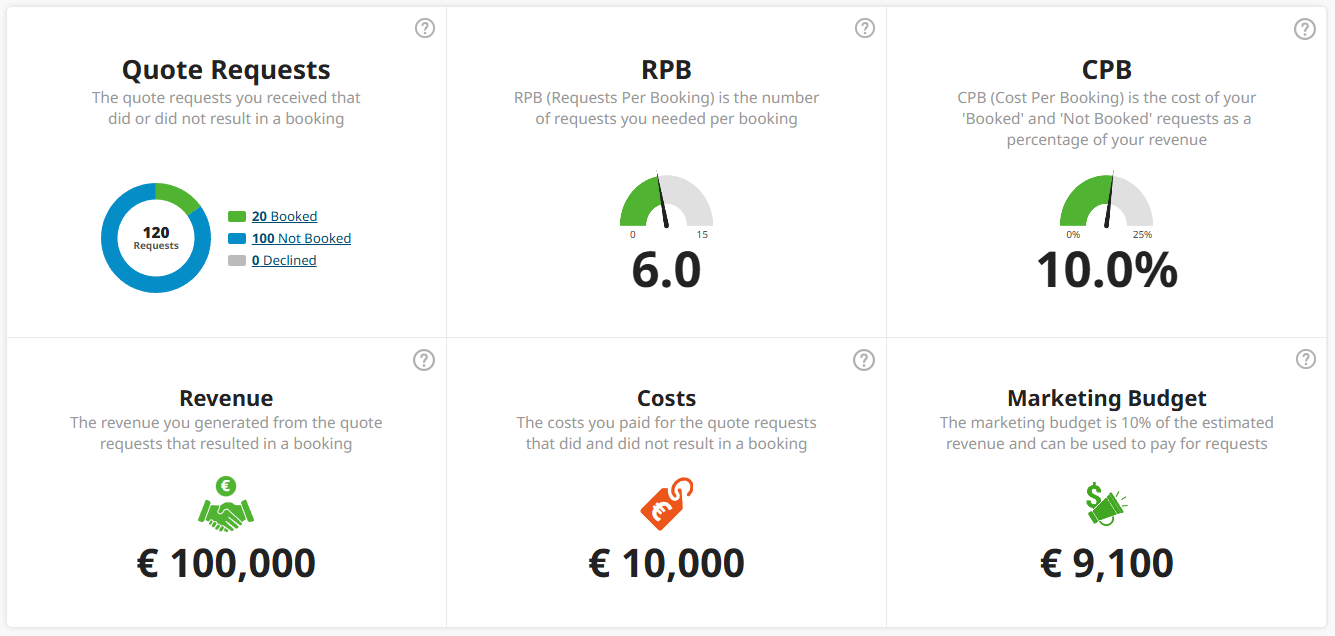The image size is (1335, 636).
Task: Open the Costs help icon
Action: coord(864,359)
